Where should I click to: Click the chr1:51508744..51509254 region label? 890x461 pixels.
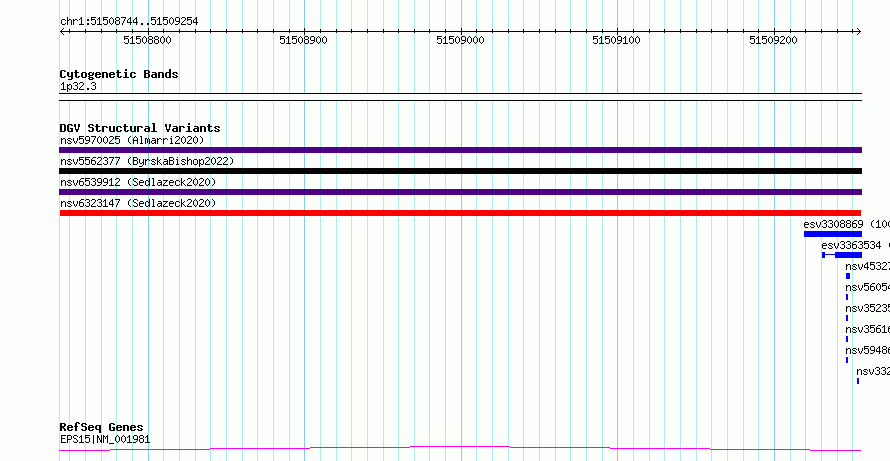coord(129,22)
